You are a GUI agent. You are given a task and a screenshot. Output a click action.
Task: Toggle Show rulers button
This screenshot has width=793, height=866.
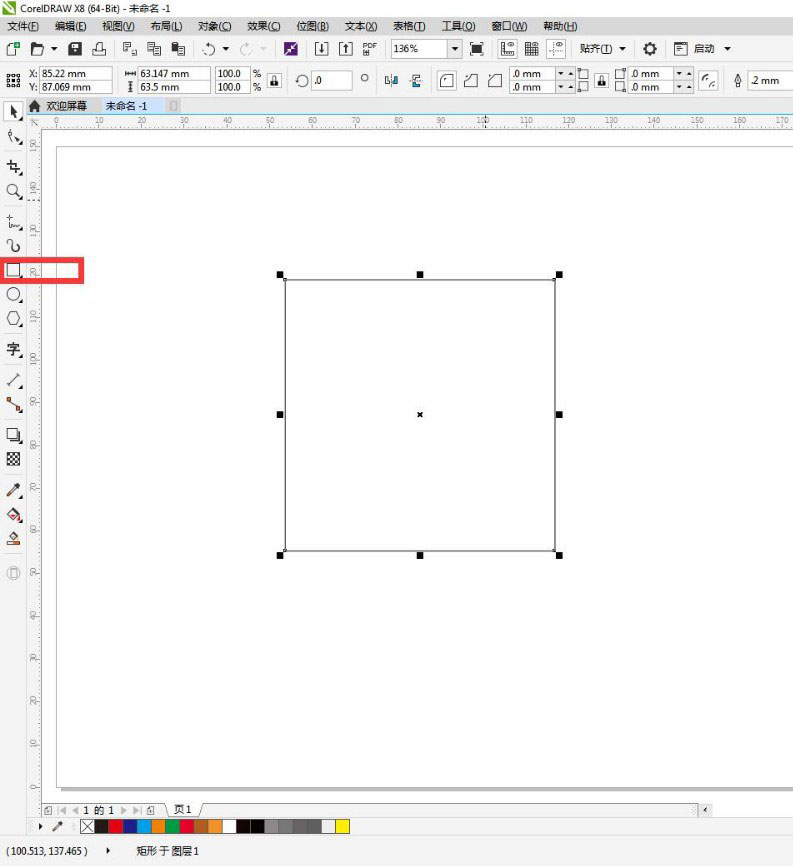(507, 49)
